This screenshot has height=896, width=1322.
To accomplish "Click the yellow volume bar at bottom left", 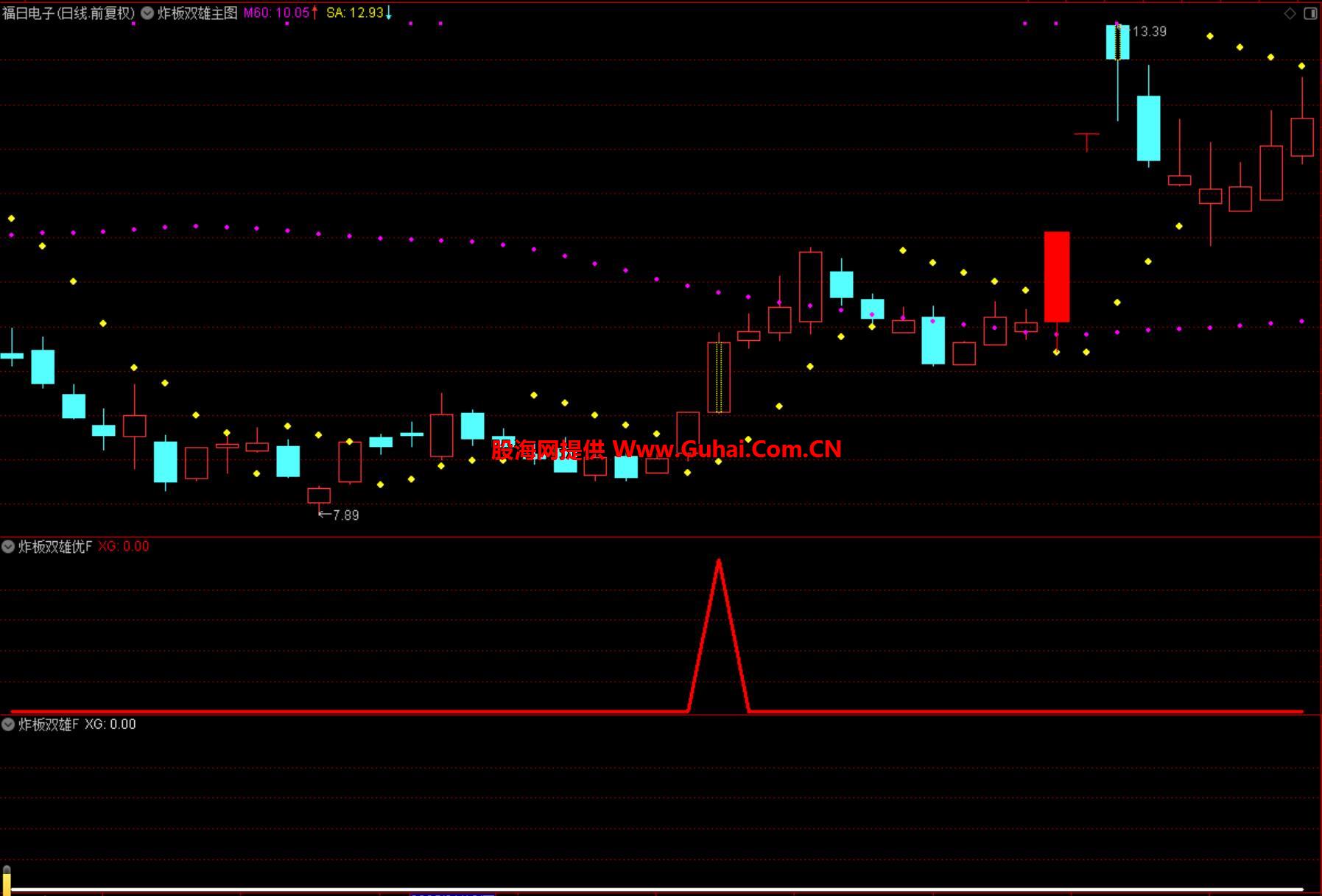I will pos(7,881).
